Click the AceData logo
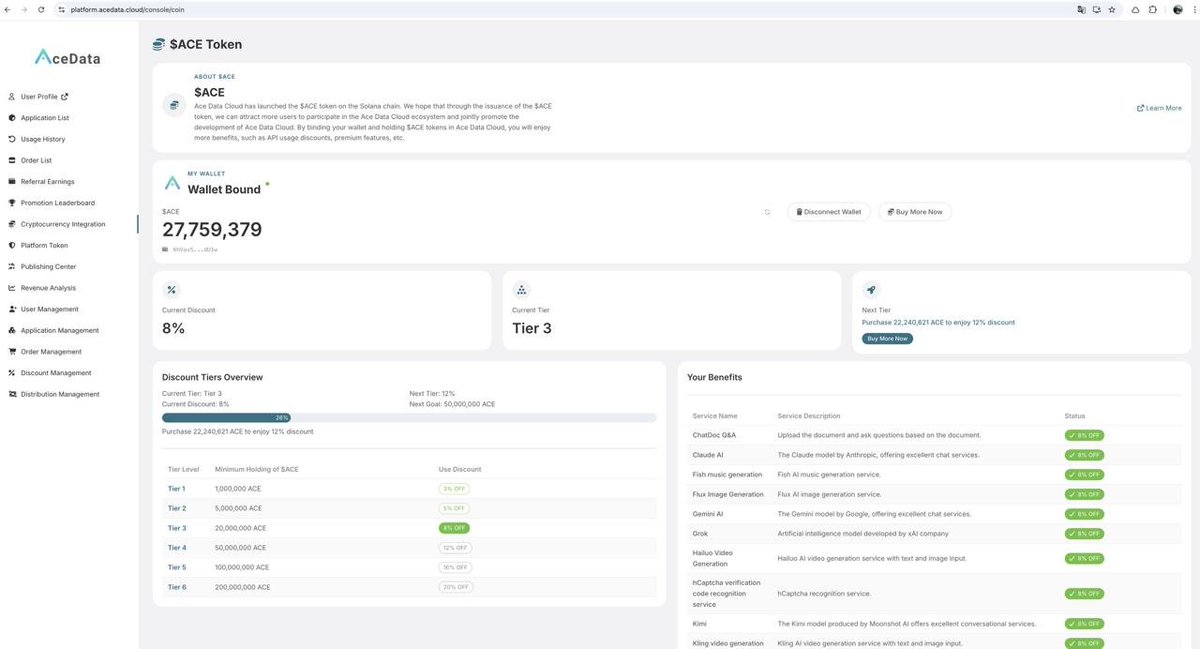Screen dimensions: 1200x649 [67, 57]
